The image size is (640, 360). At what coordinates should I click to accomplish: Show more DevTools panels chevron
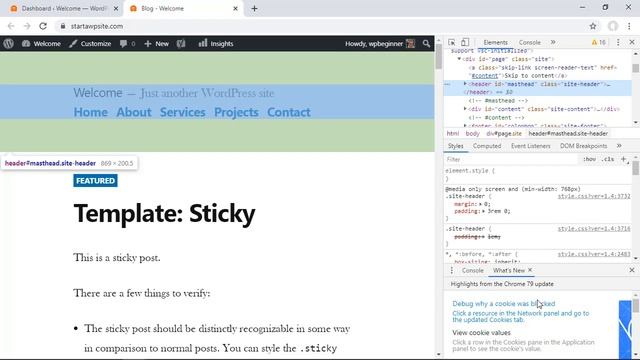[x=553, y=42]
